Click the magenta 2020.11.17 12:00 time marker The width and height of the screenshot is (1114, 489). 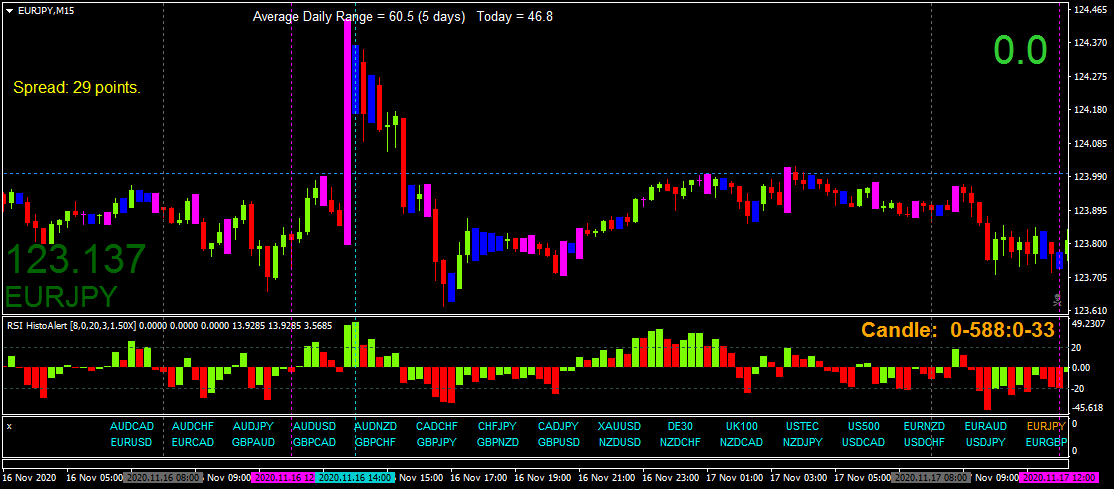click(x=1060, y=478)
